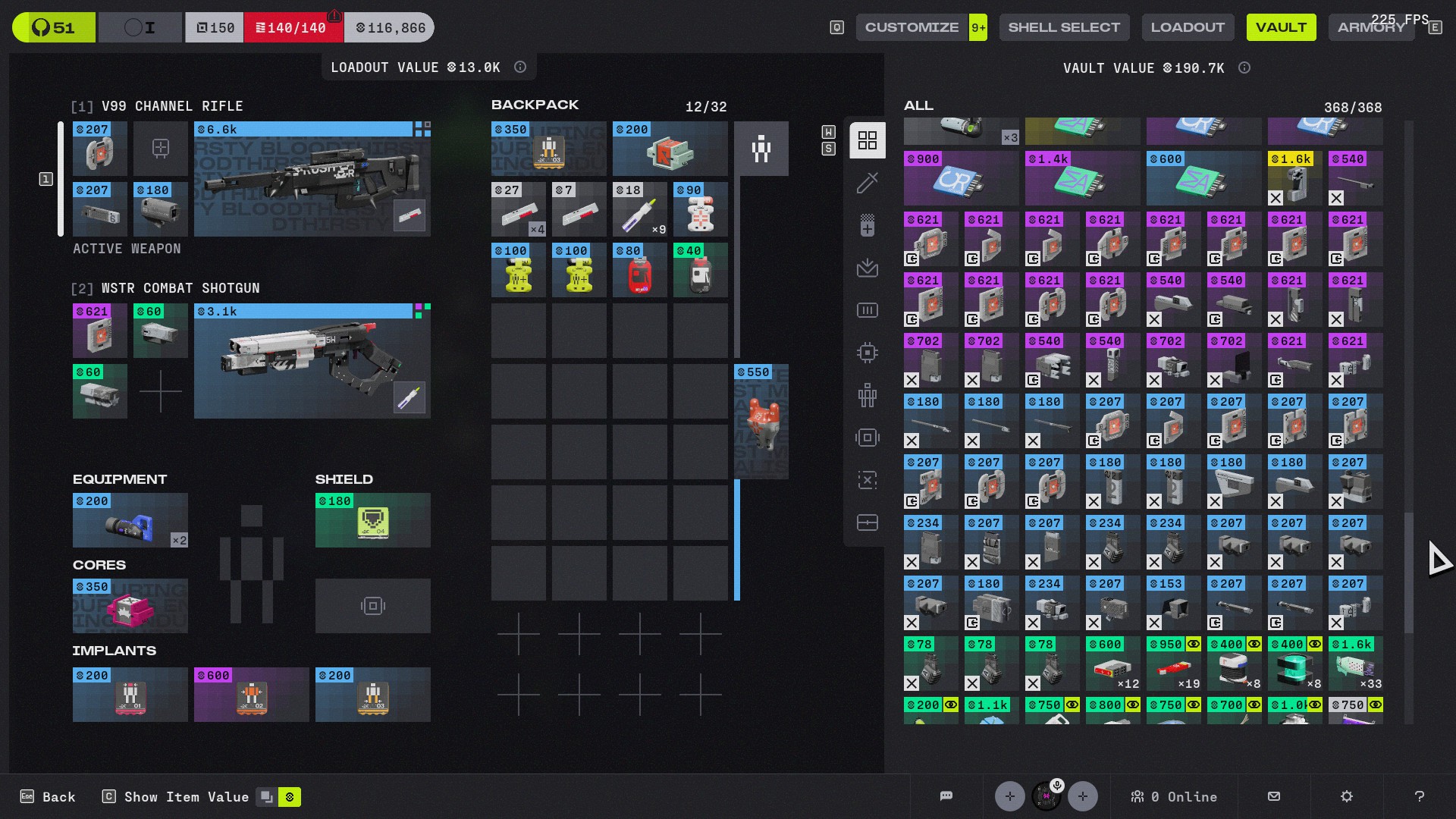This screenshot has height=819, width=1456.
Task: Toggle eye icon on 950 vault item
Action: 1194,644
